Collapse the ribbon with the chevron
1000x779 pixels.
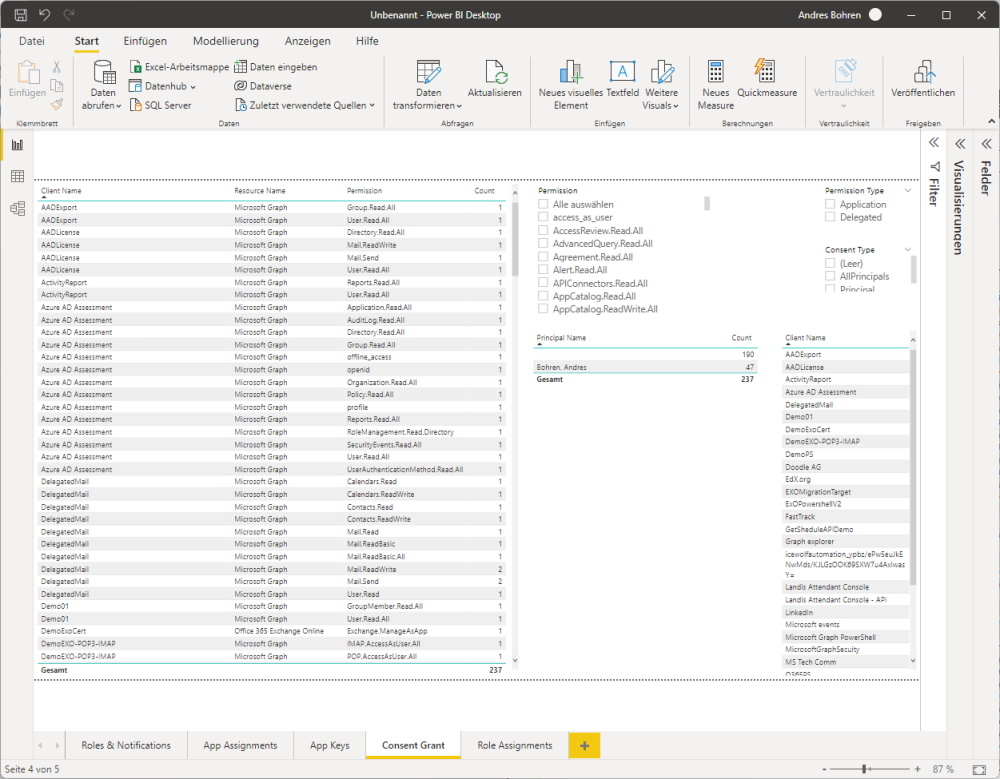pyautogui.click(x=991, y=121)
